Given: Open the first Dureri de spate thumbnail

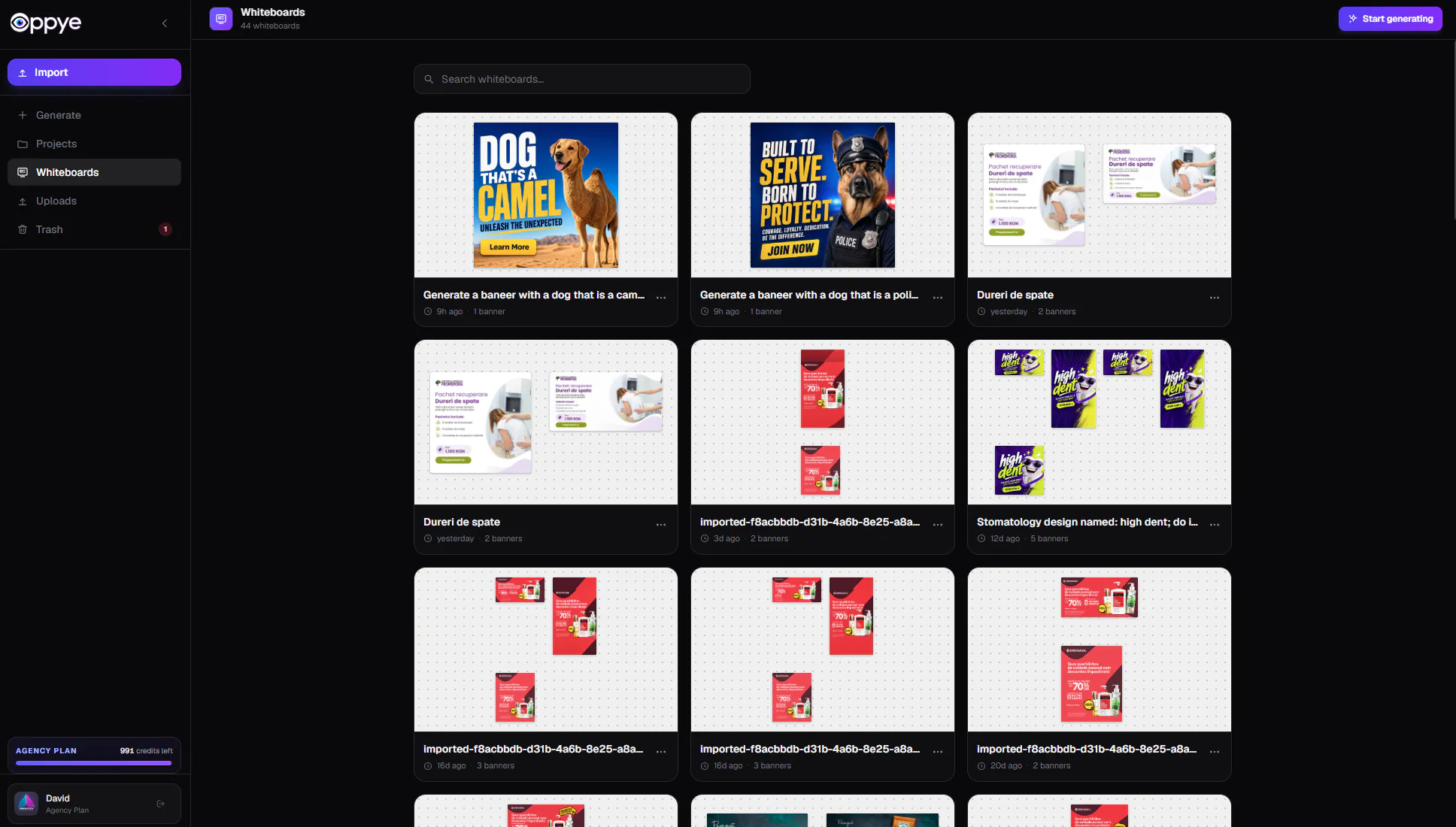Looking at the screenshot, I should pyautogui.click(x=1100, y=195).
